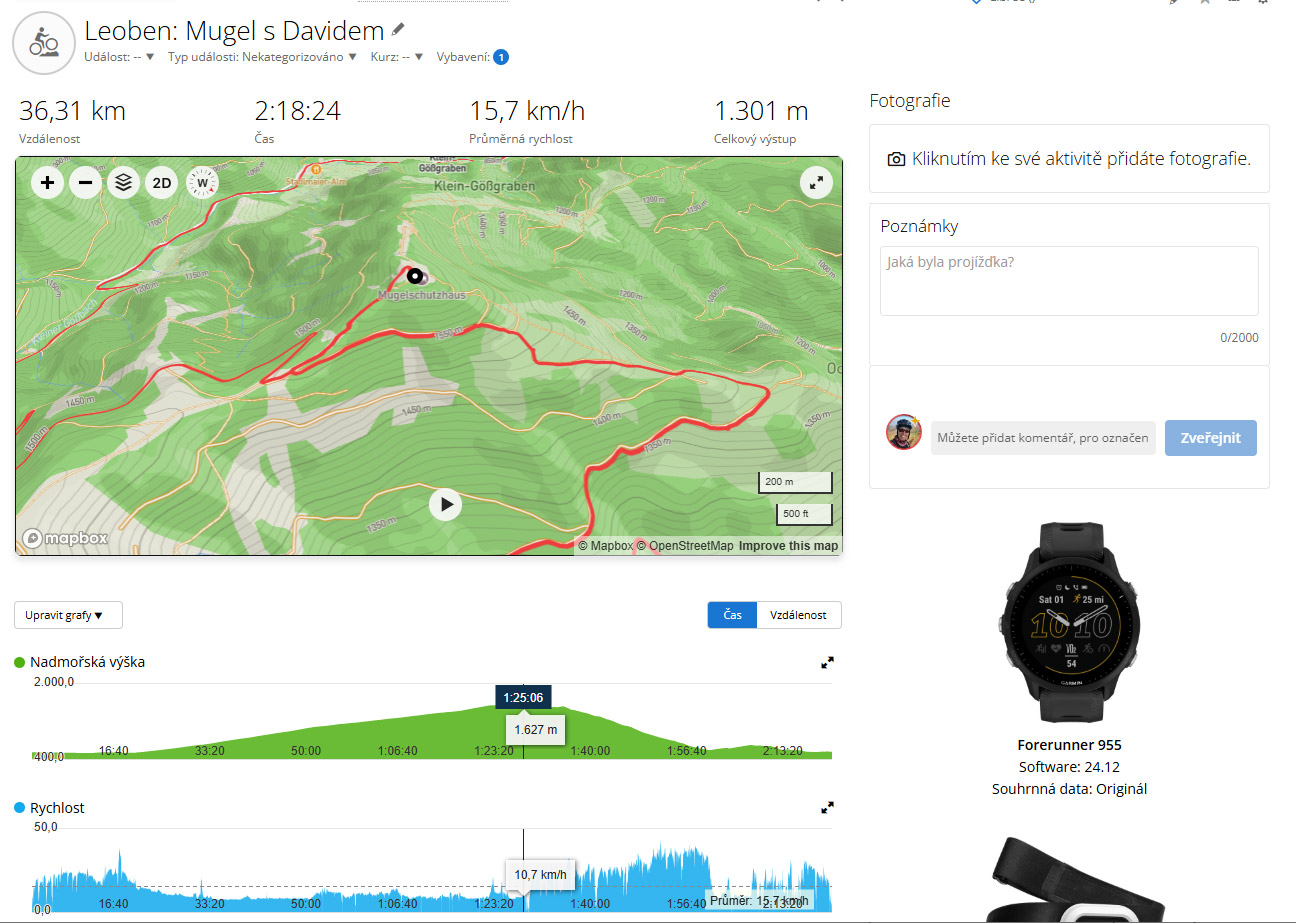The height and width of the screenshot is (923, 1296).
Task: Expand the Rychlost speed chart
Action: [x=827, y=807]
